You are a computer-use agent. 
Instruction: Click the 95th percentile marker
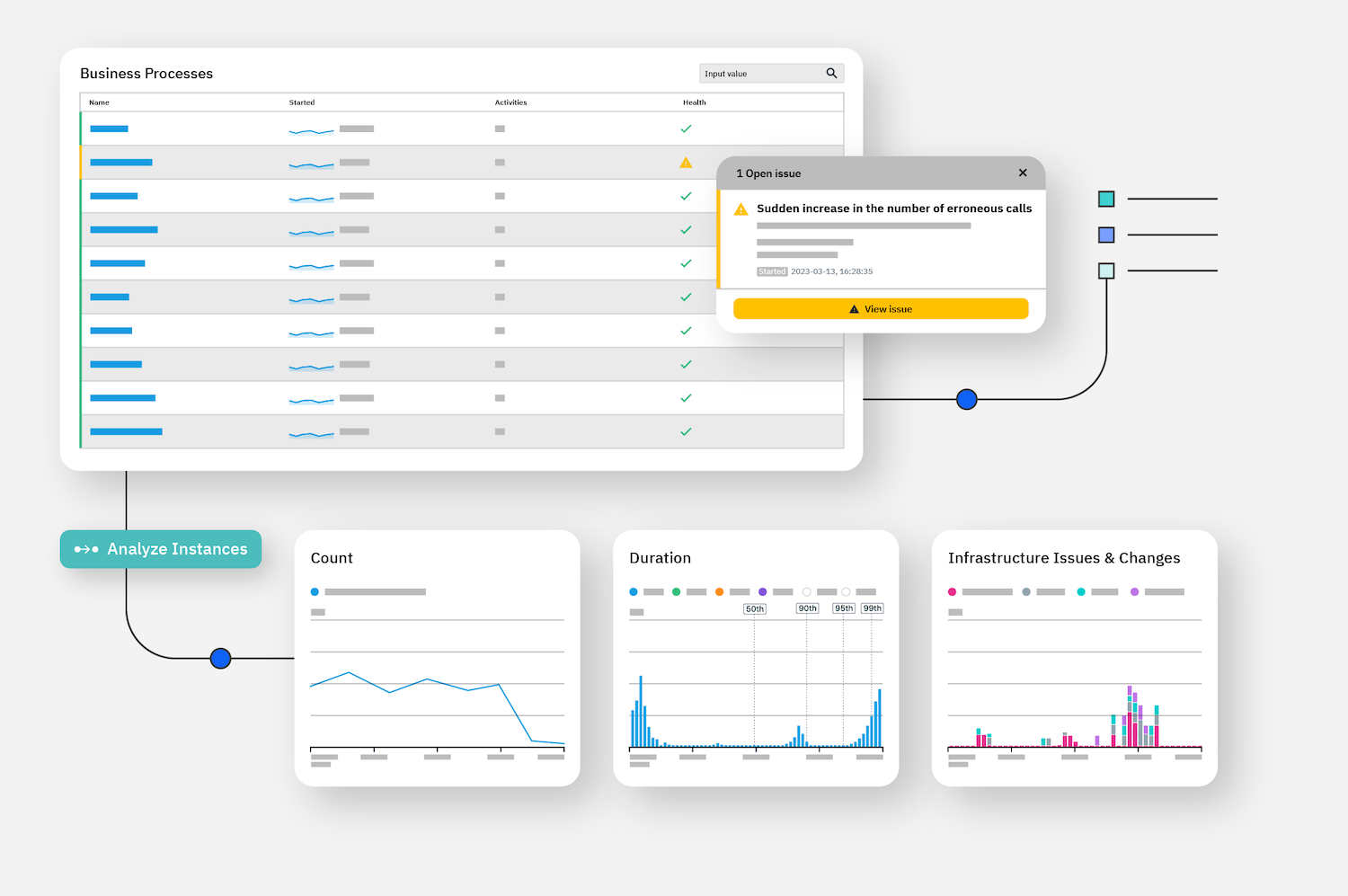(x=843, y=608)
